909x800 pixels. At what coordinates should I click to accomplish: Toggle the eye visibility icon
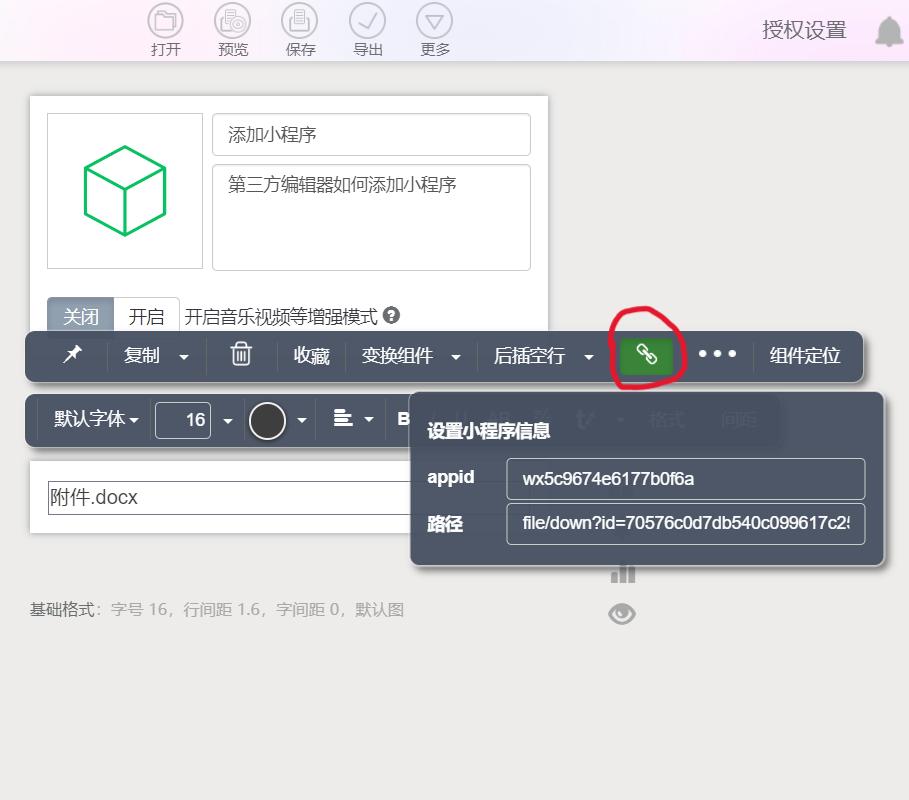[622, 613]
